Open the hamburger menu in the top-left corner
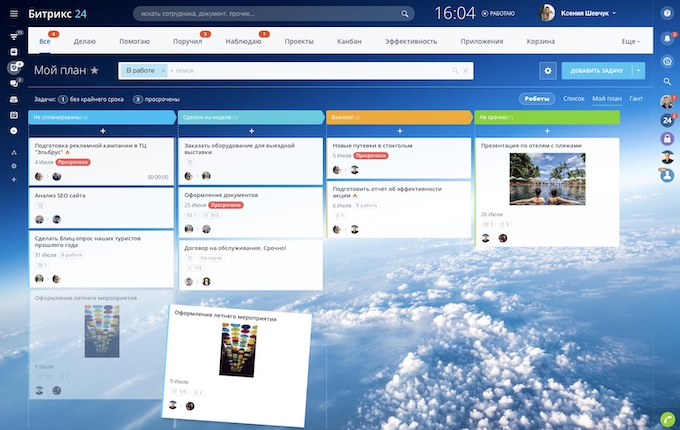The height and width of the screenshot is (430, 680). point(14,14)
